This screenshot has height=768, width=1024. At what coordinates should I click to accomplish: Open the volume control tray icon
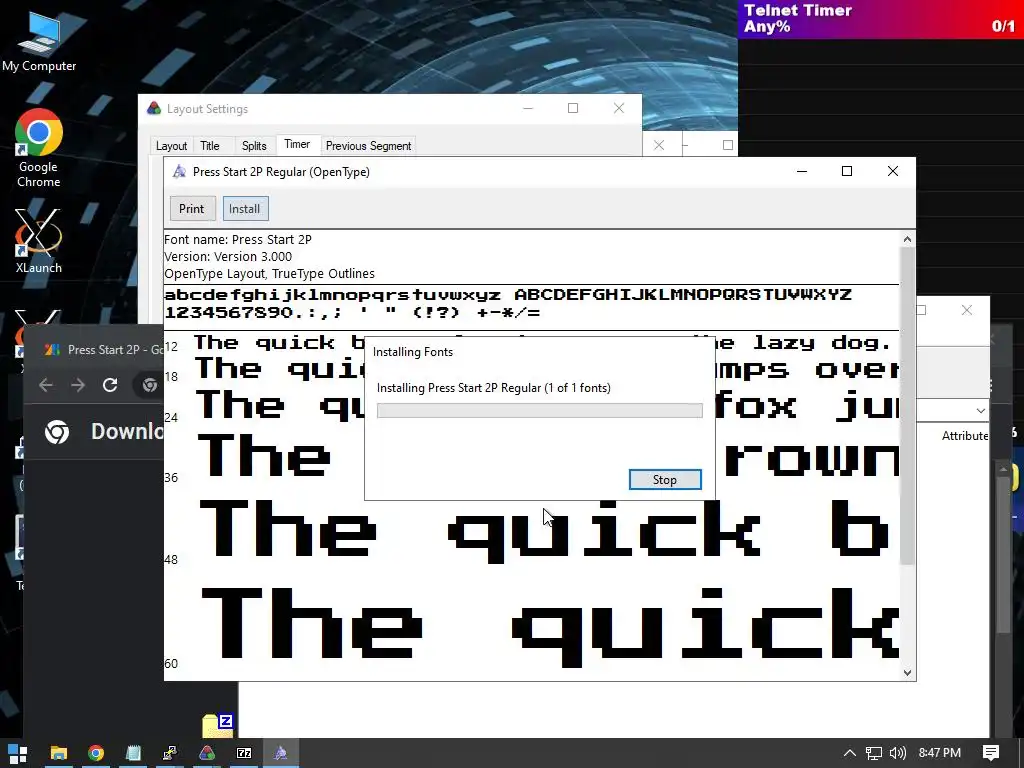coord(898,753)
